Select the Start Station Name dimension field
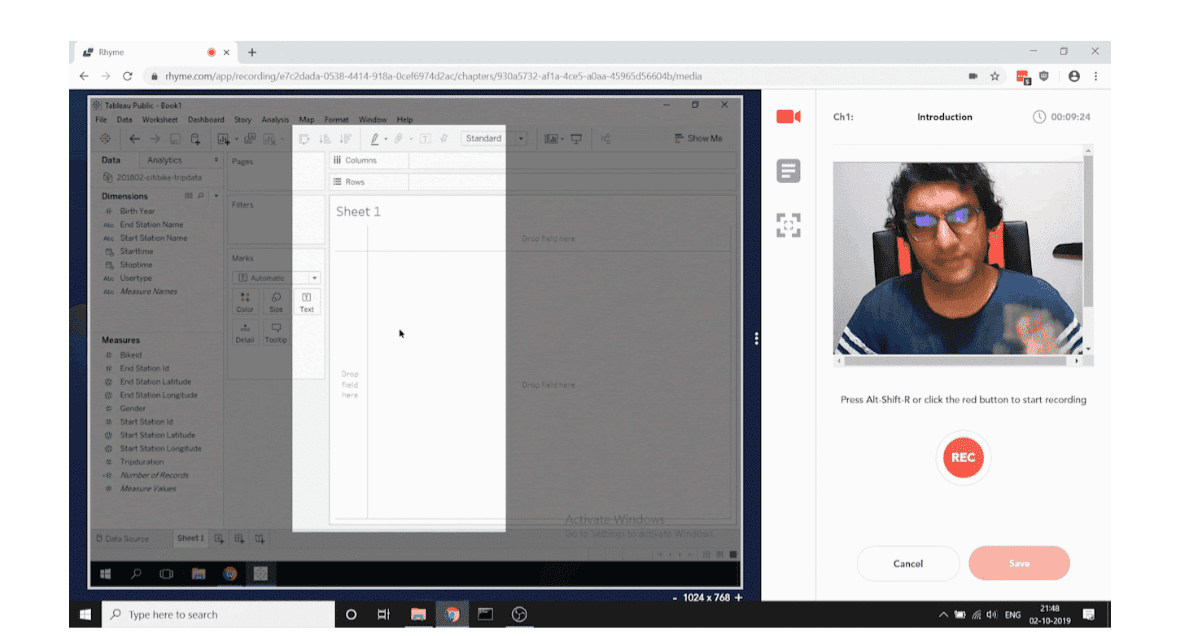Image resolution: width=1194 pixels, height=636 pixels. tap(153, 238)
